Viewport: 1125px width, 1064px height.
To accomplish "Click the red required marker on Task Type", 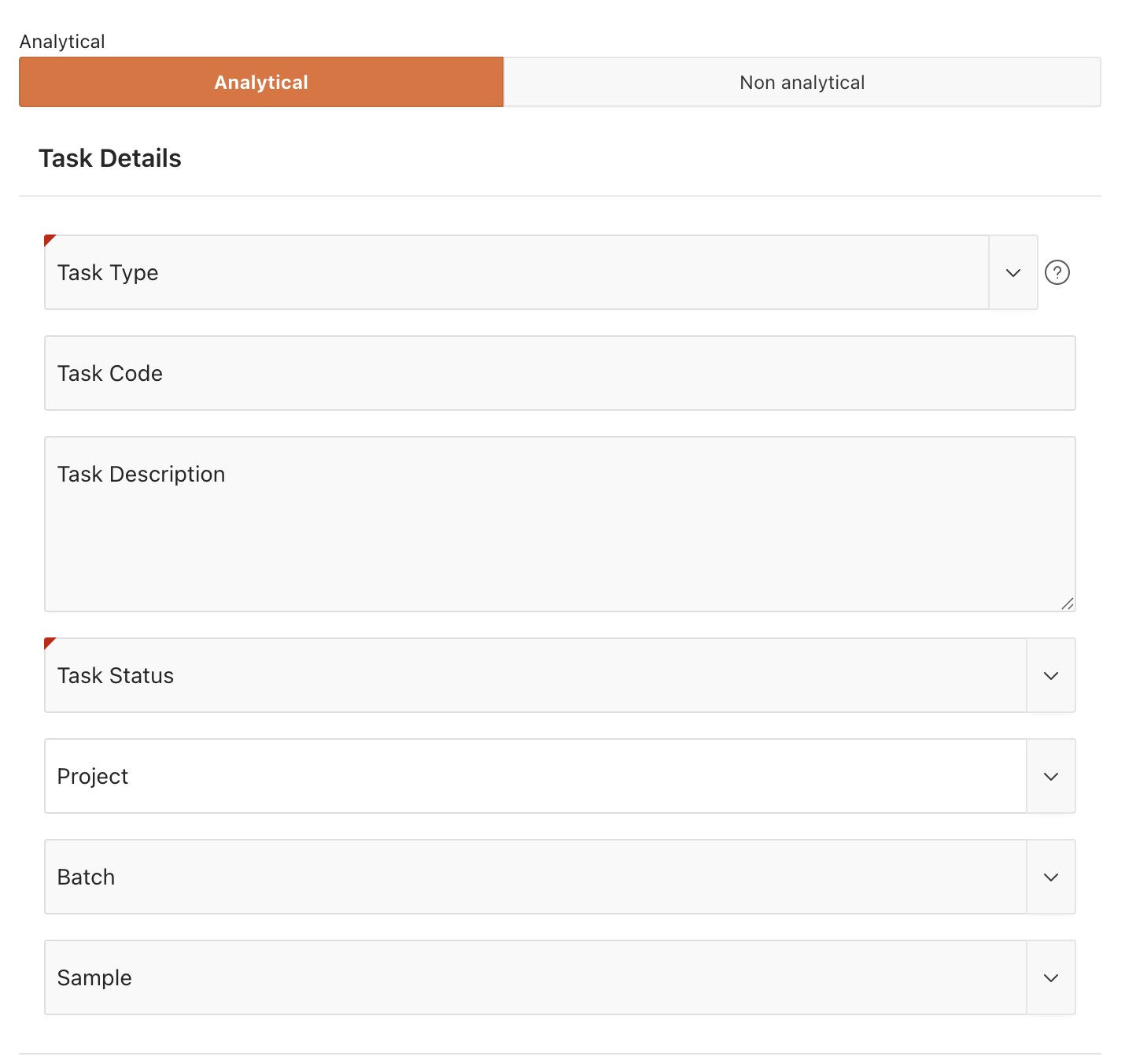I will click(49, 239).
